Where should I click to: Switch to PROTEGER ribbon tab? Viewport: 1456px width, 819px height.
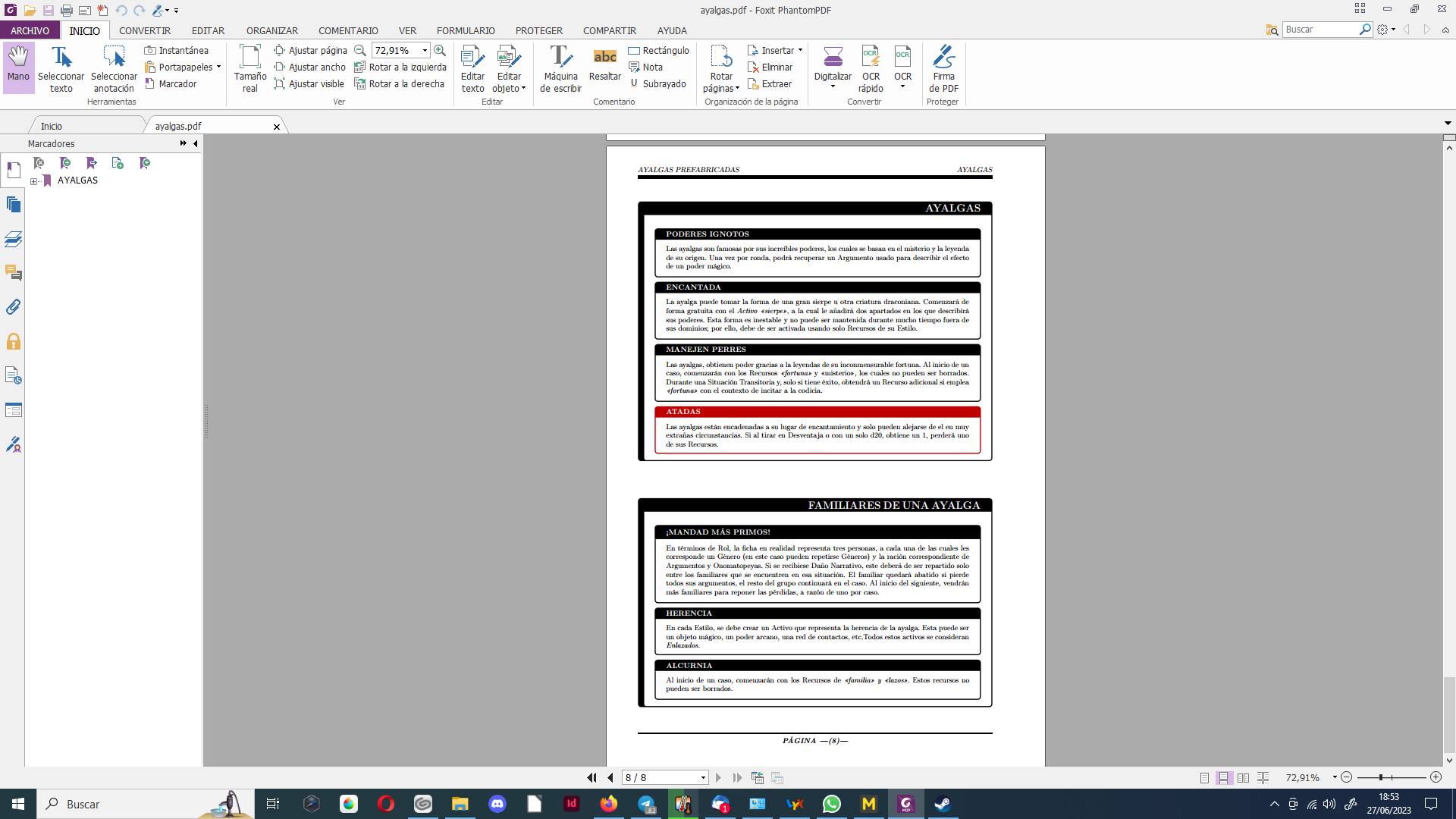(539, 30)
